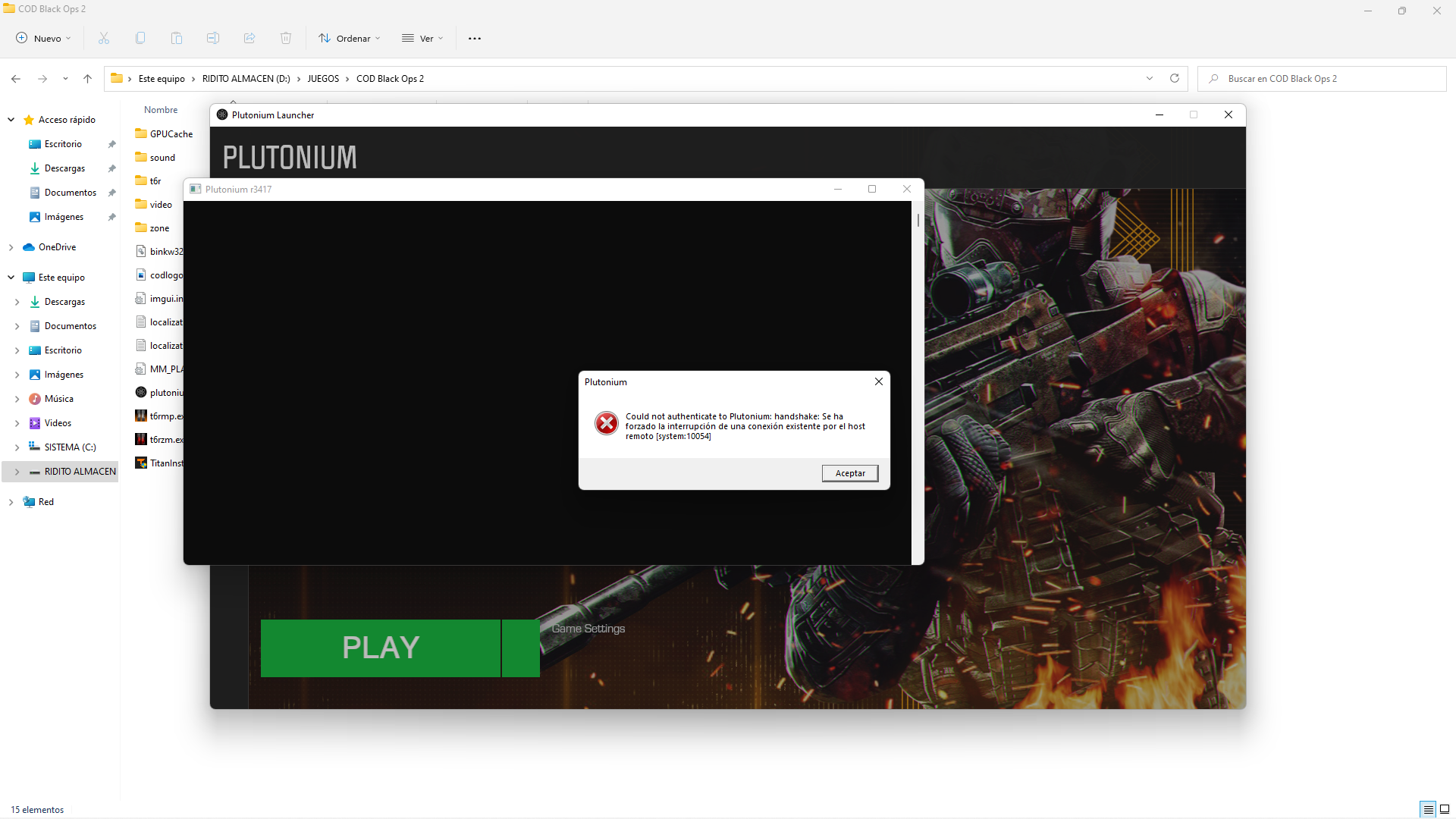The width and height of the screenshot is (1456, 819).
Task: Switch to details view icon in the status bar
Action: pyautogui.click(x=1428, y=809)
